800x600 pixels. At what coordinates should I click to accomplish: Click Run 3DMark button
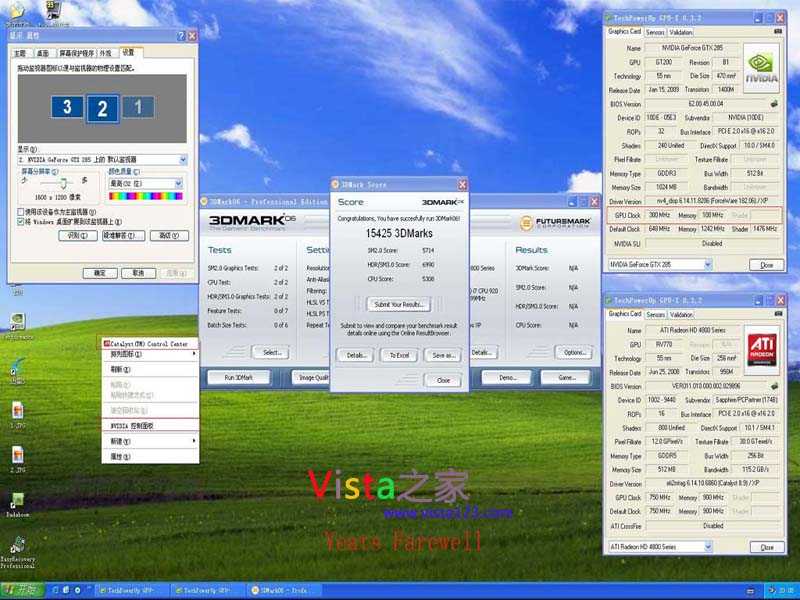coord(239,378)
